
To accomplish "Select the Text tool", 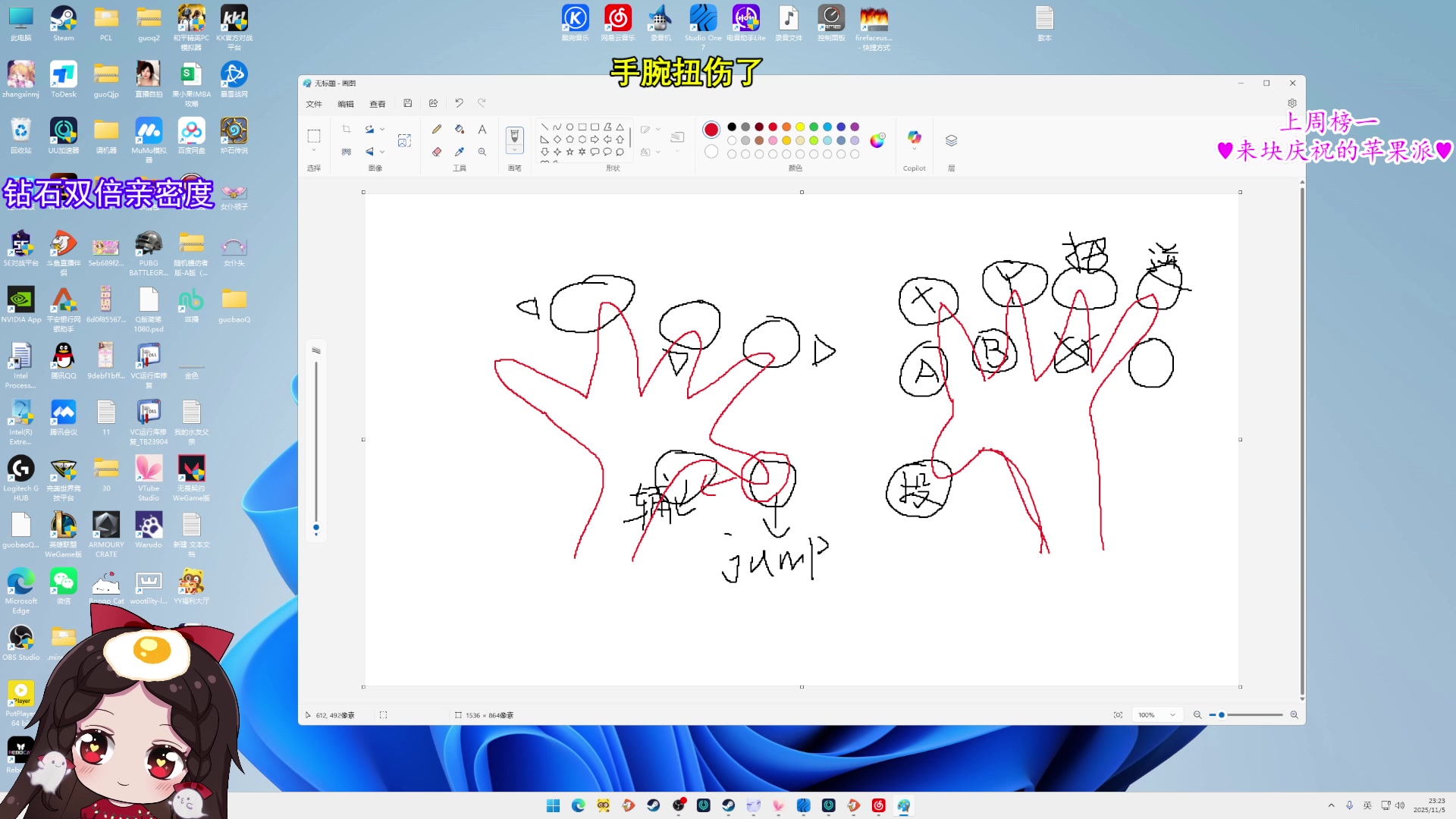I will click(x=482, y=130).
